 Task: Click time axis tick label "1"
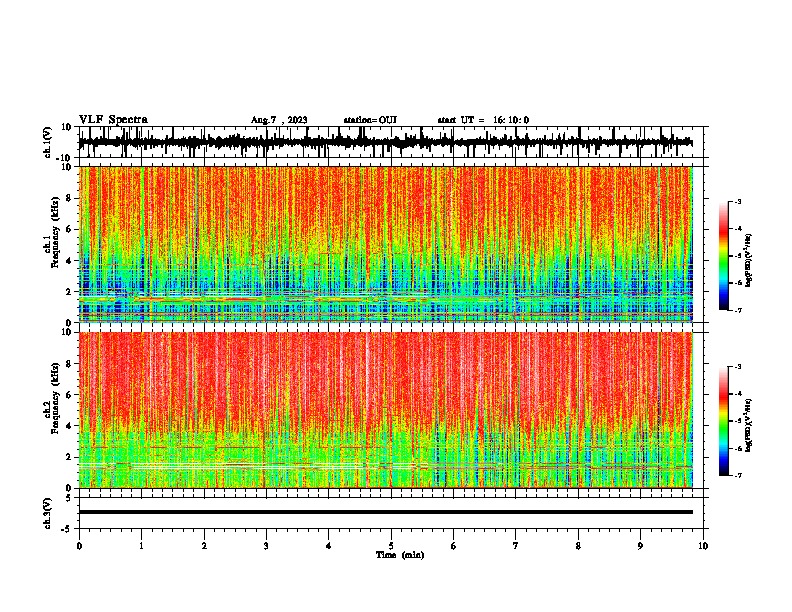tap(142, 546)
